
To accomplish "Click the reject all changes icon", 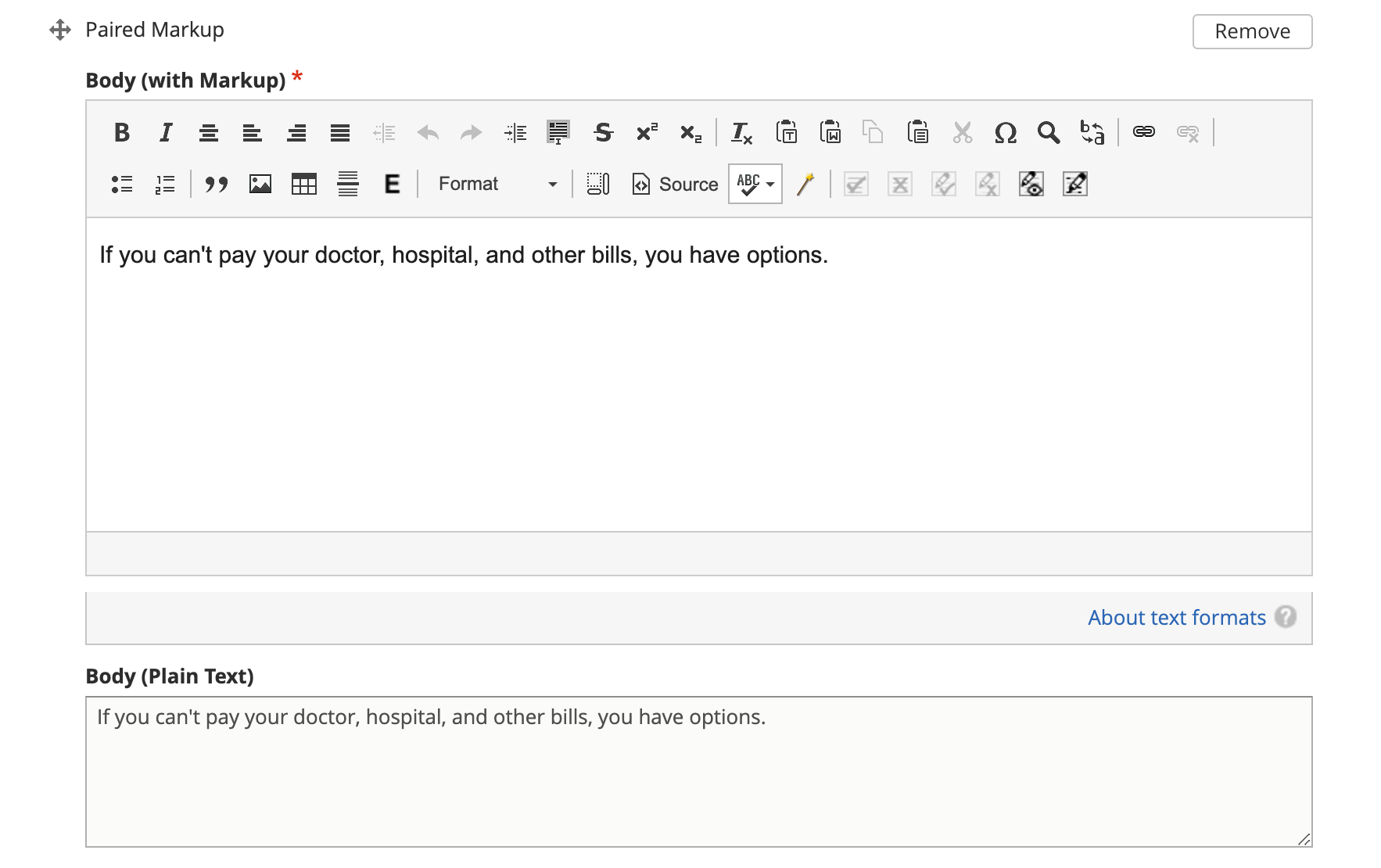I will click(x=988, y=184).
